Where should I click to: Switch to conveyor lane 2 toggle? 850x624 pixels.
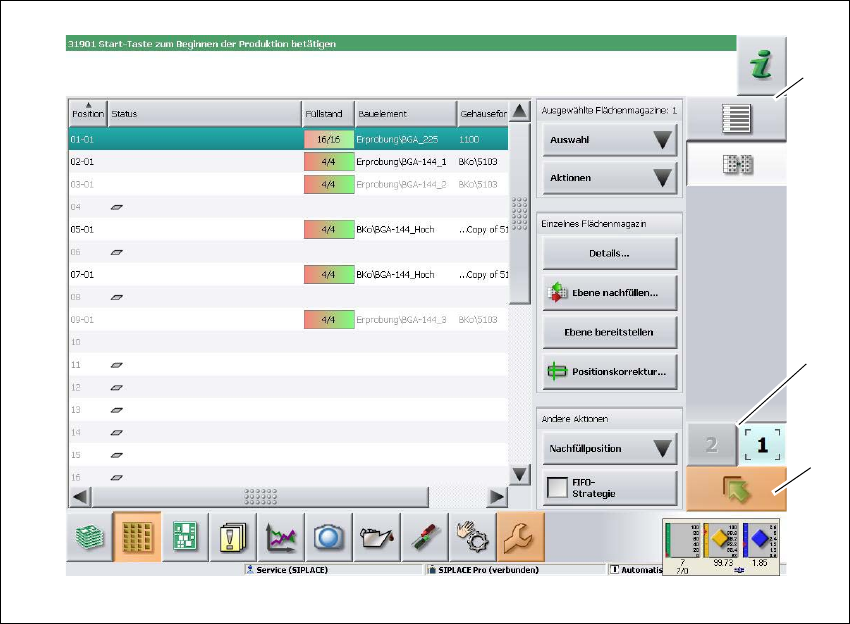point(711,445)
